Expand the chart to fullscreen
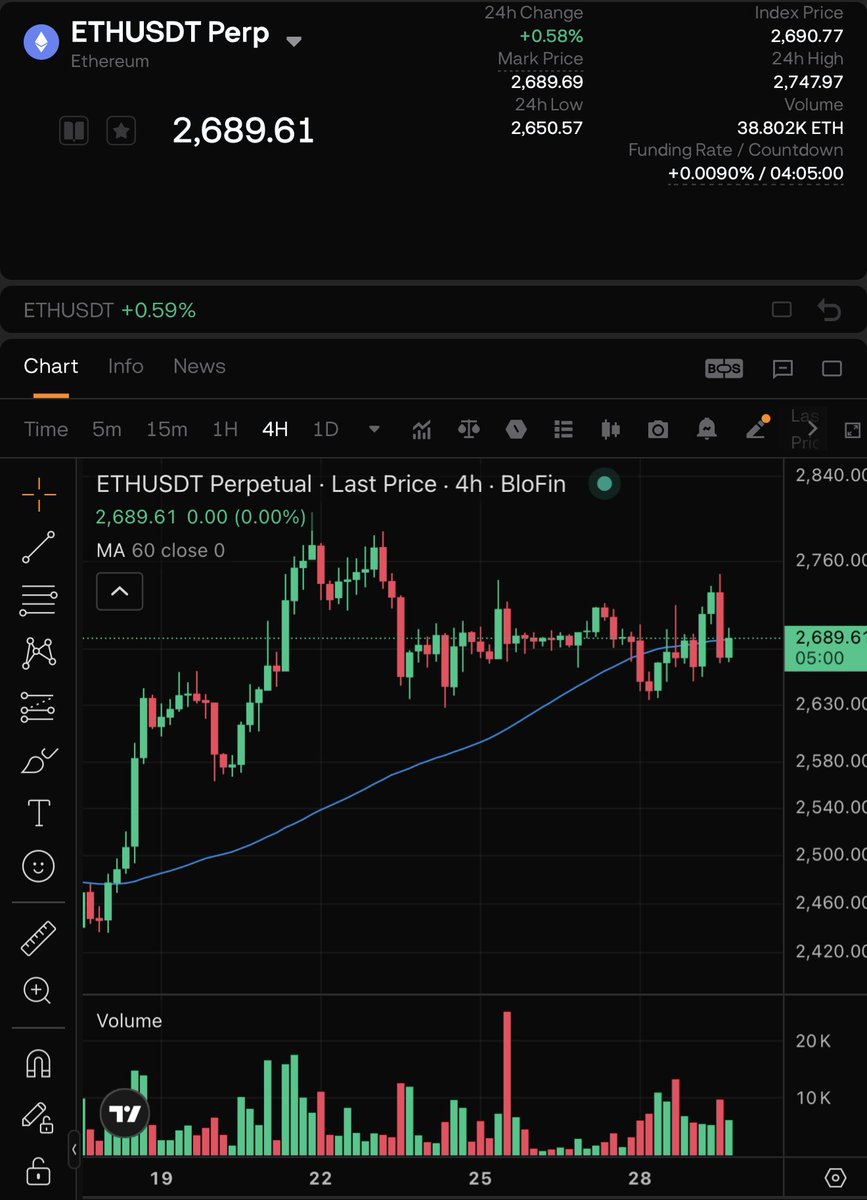The image size is (867, 1200). coord(852,430)
